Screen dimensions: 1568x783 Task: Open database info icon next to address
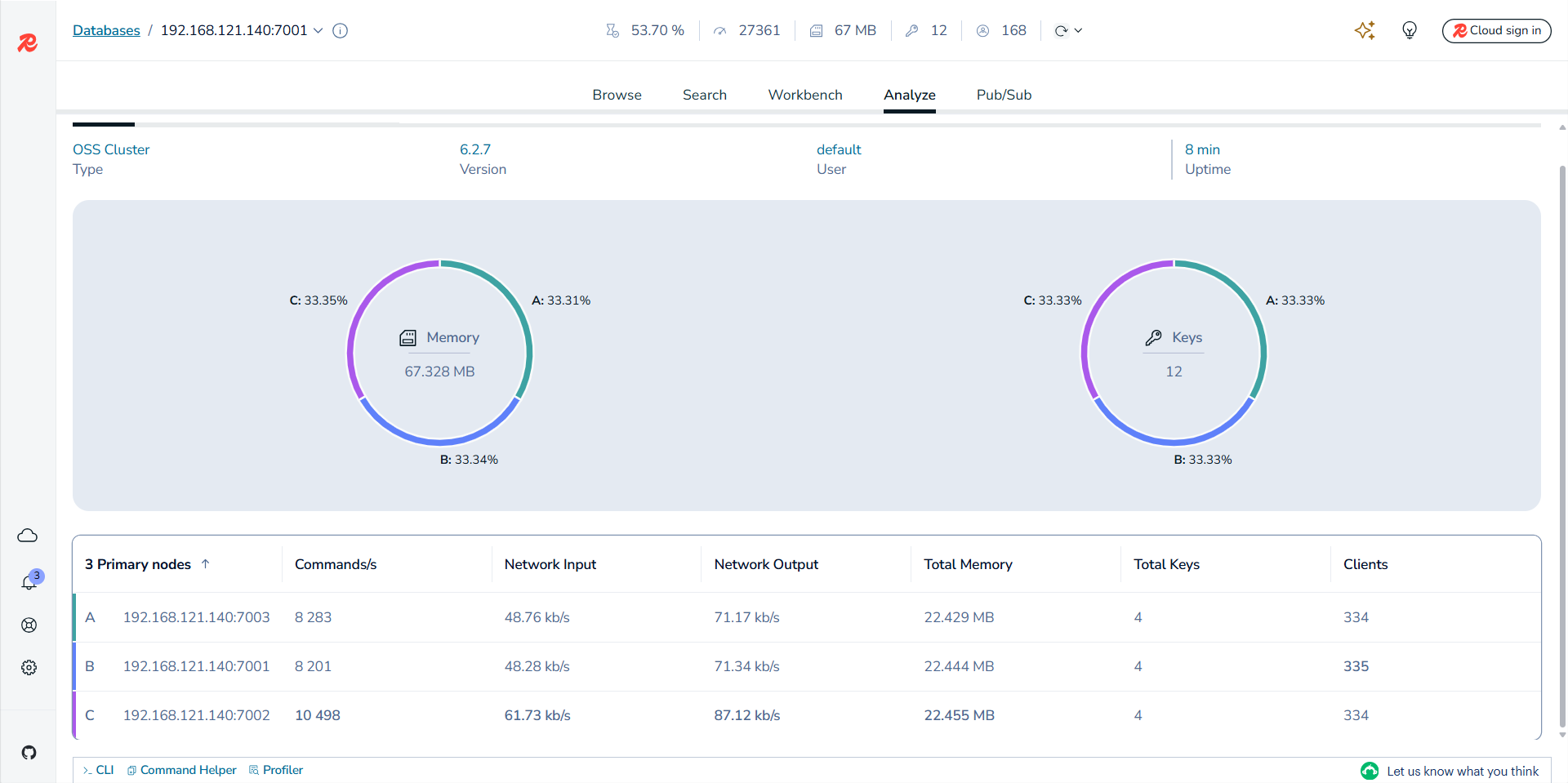tap(341, 31)
